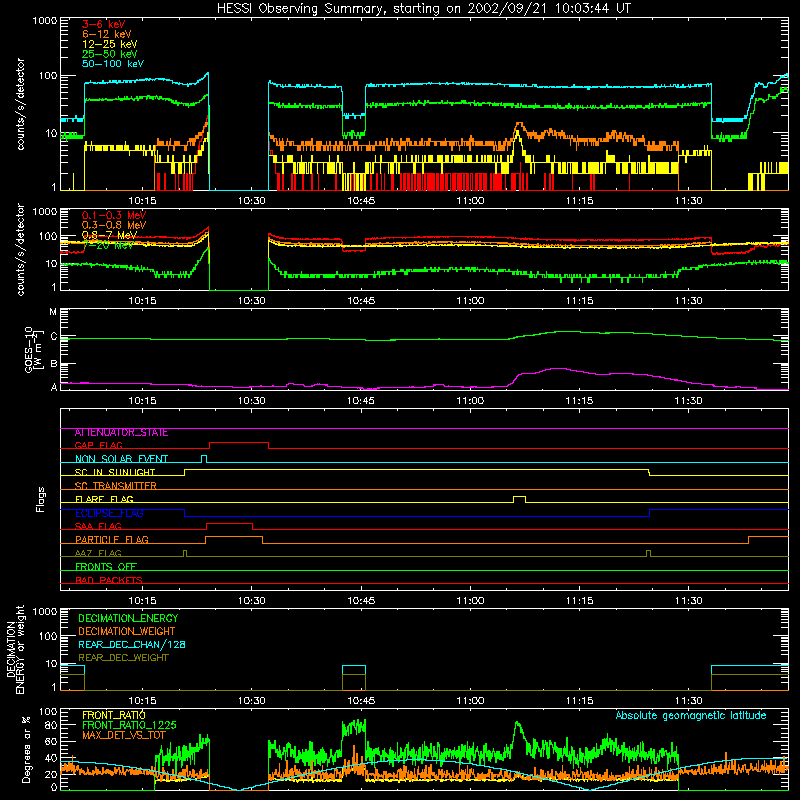Click the Flags y-axis label
800x800 pixels.
[x=41, y=499]
